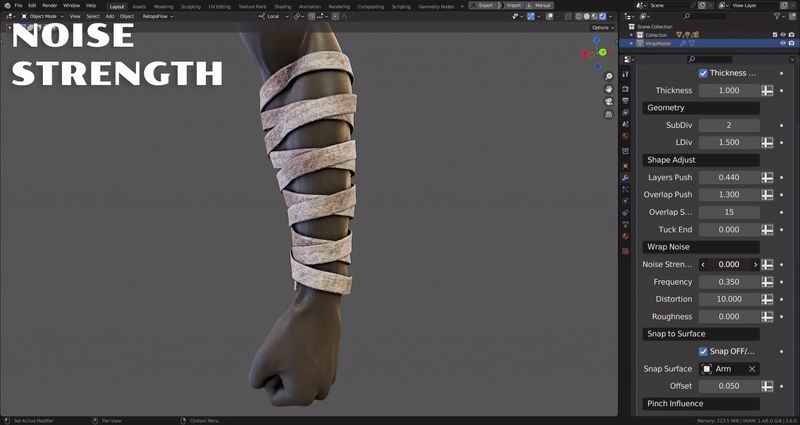
Task: Switch to the Sculpting workspace tab
Action: point(191,7)
